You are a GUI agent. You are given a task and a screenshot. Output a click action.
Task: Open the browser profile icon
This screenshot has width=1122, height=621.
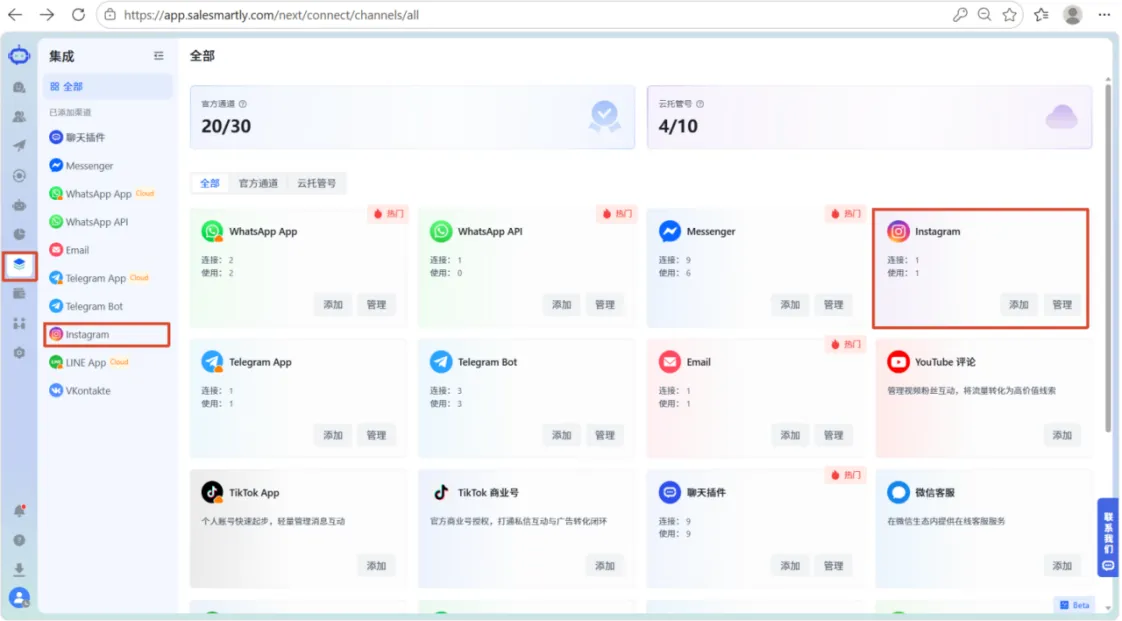[1072, 14]
